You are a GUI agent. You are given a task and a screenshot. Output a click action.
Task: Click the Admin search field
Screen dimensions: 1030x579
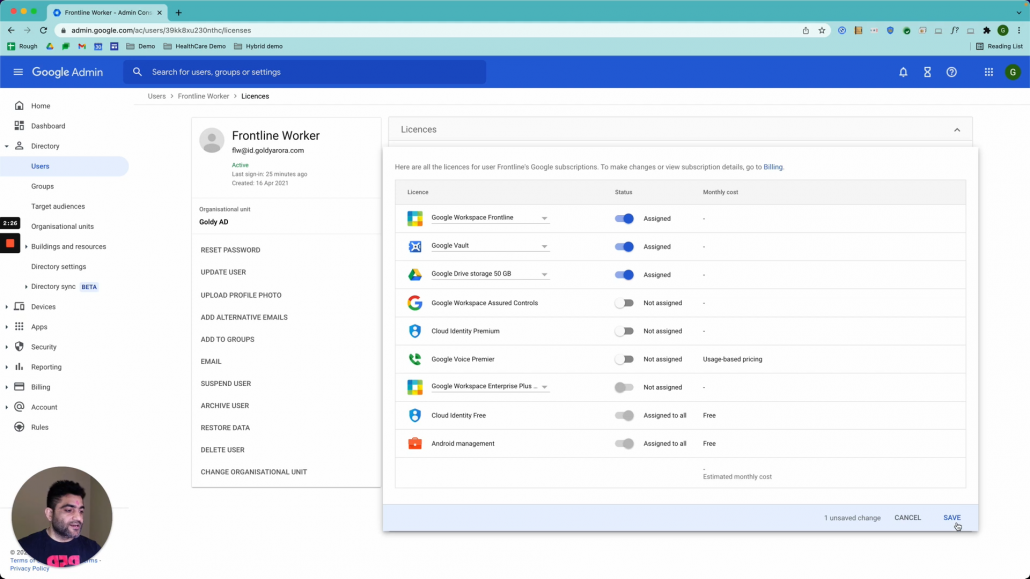[x=305, y=72]
